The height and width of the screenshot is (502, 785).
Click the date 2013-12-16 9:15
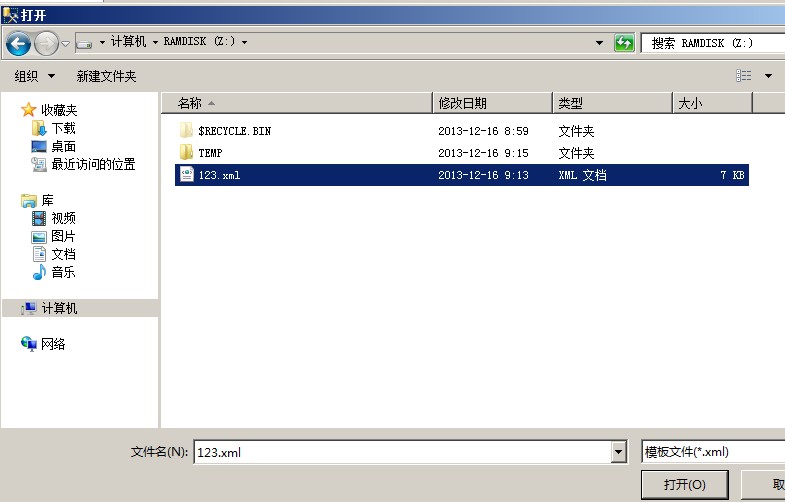click(x=483, y=153)
